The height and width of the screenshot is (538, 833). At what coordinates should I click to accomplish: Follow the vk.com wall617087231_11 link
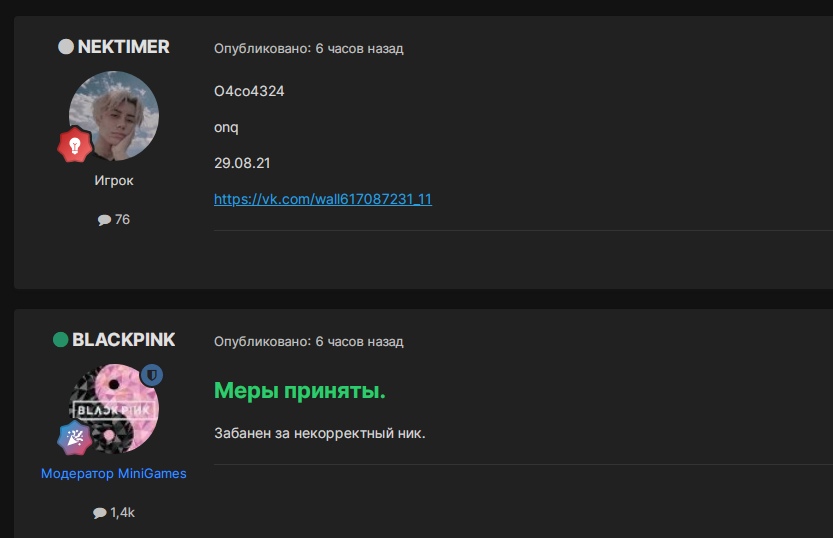pos(323,199)
